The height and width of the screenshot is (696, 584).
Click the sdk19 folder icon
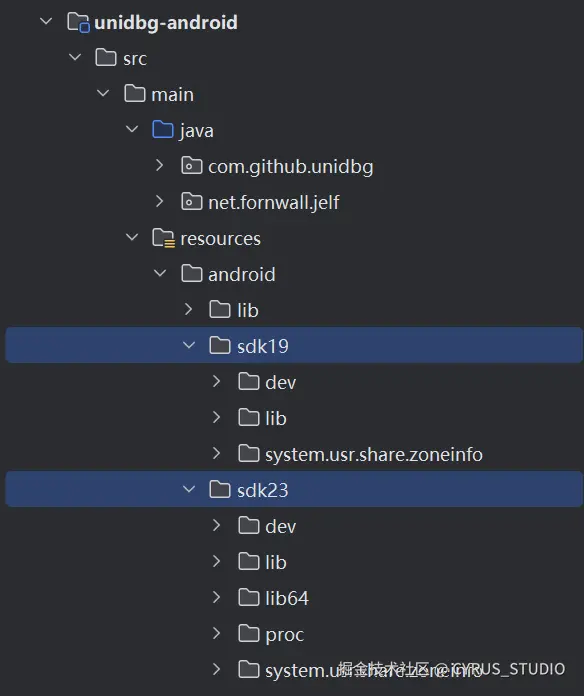click(220, 345)
